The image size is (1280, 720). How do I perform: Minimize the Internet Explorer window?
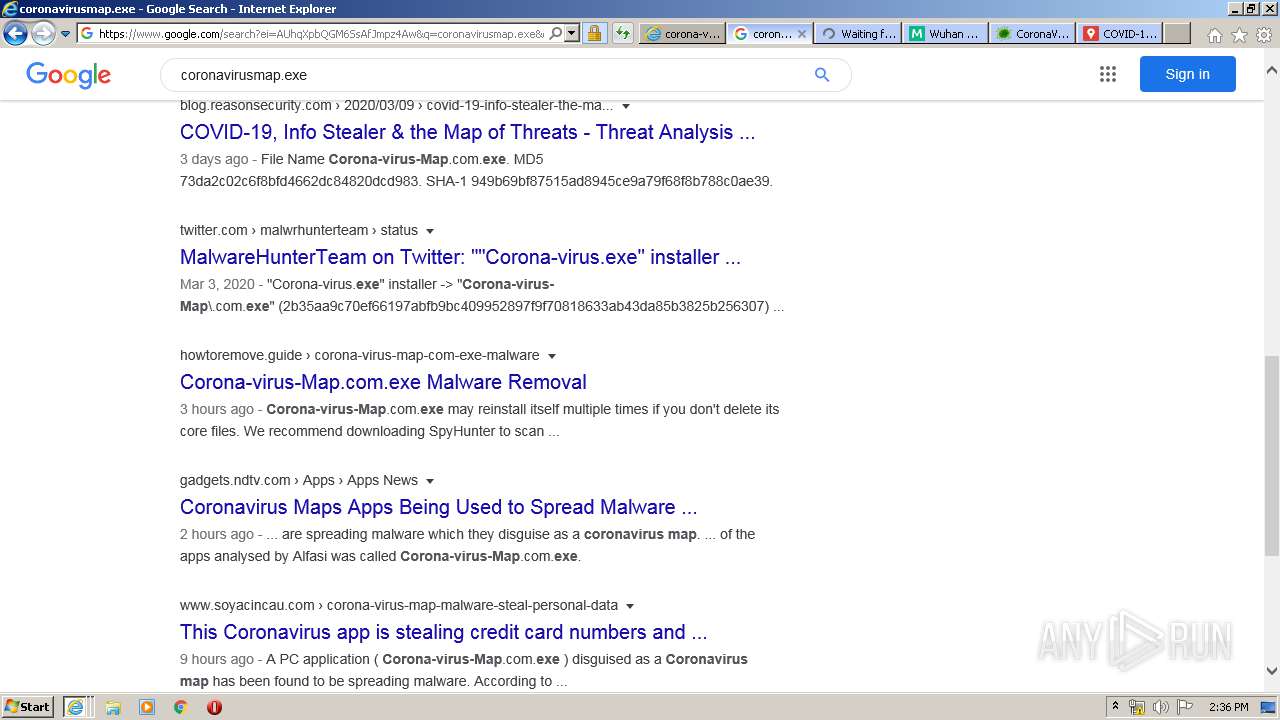pos(1235,9)
